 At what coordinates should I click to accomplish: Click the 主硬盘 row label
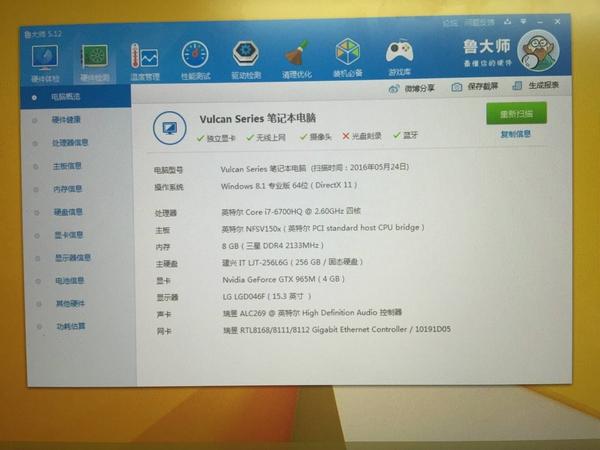[x=166, y=264]
